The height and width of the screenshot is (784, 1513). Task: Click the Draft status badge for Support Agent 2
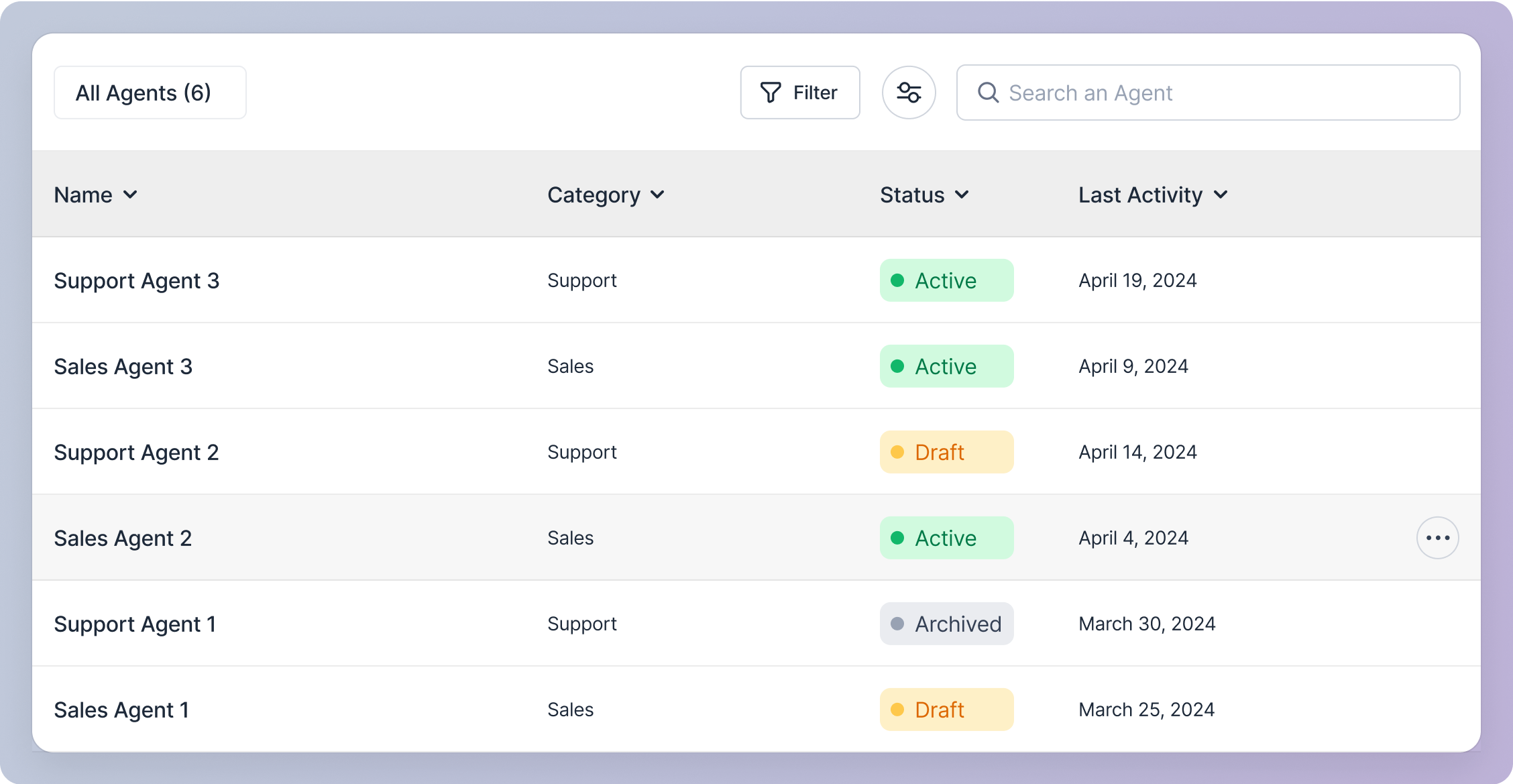click(x=946, y=452)
